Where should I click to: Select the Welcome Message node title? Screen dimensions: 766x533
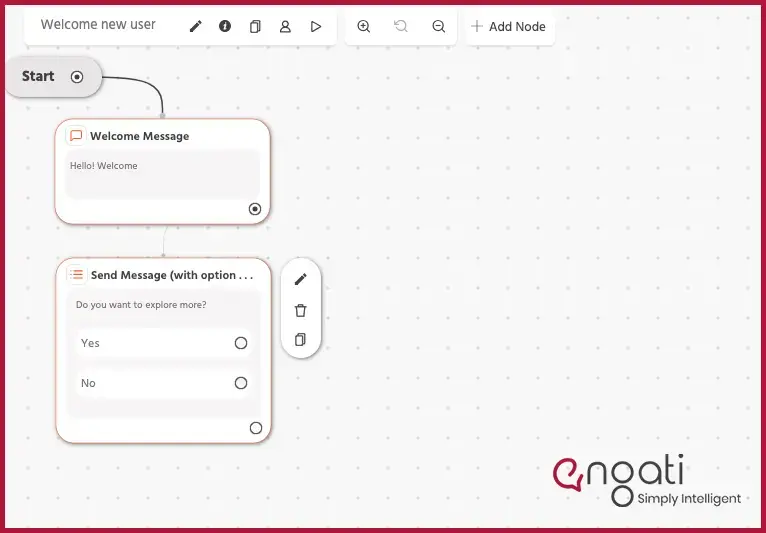click(140, 136)
